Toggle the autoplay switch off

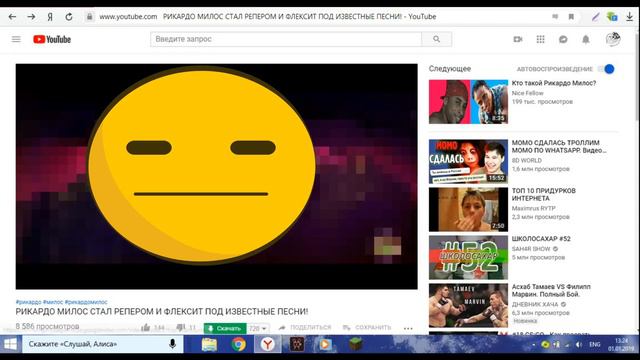[x=607, y=69]
